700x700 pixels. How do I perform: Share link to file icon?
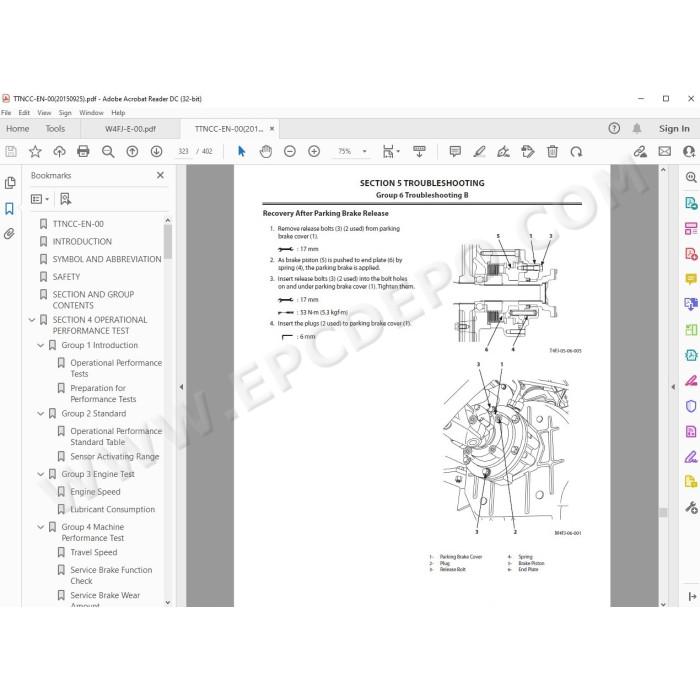point(640,152)
